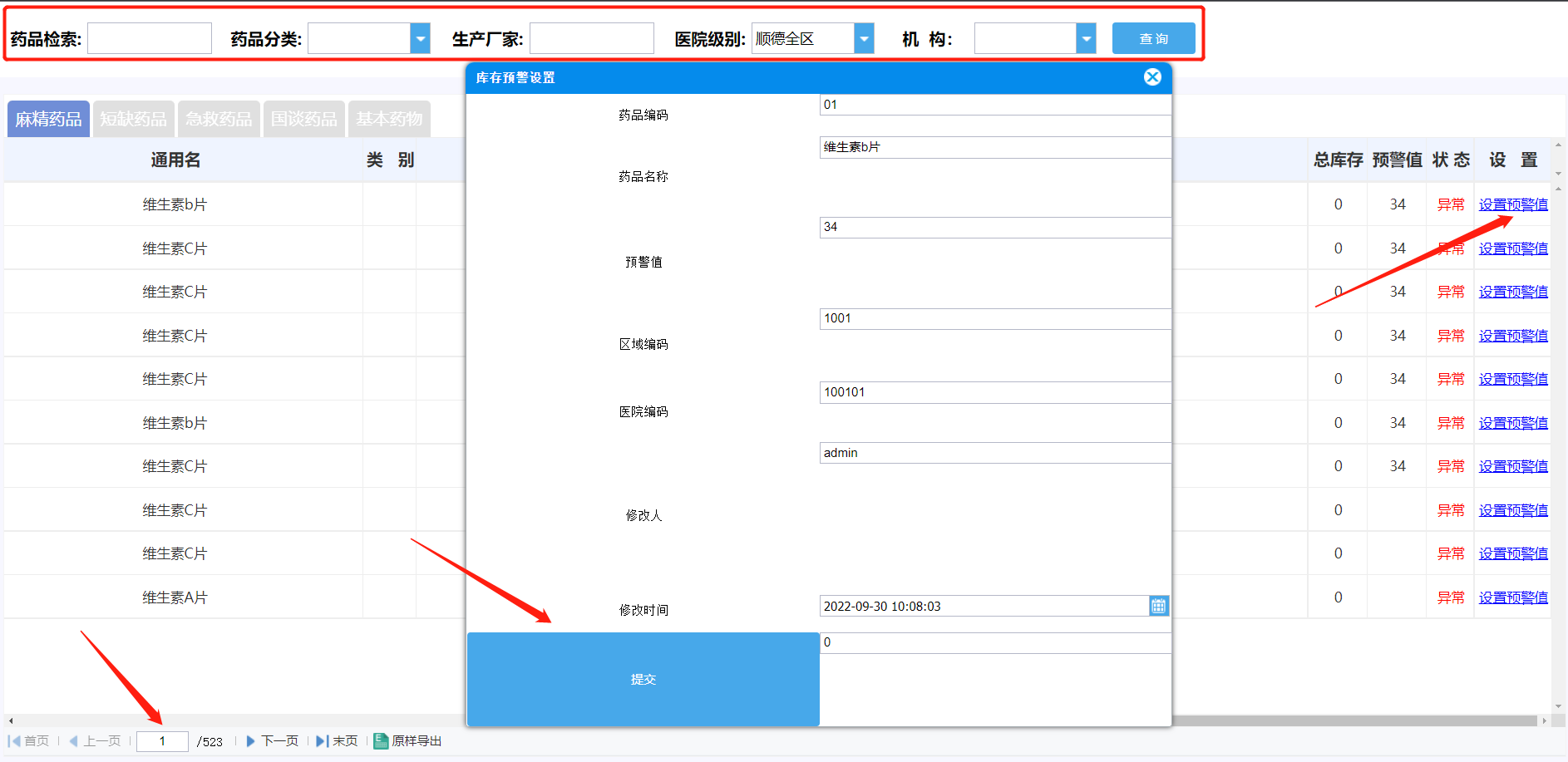Viewport: 1568px width, 762px height.
Task: Close the 库存预警设置 dialog
Action: click(1152, 77)
